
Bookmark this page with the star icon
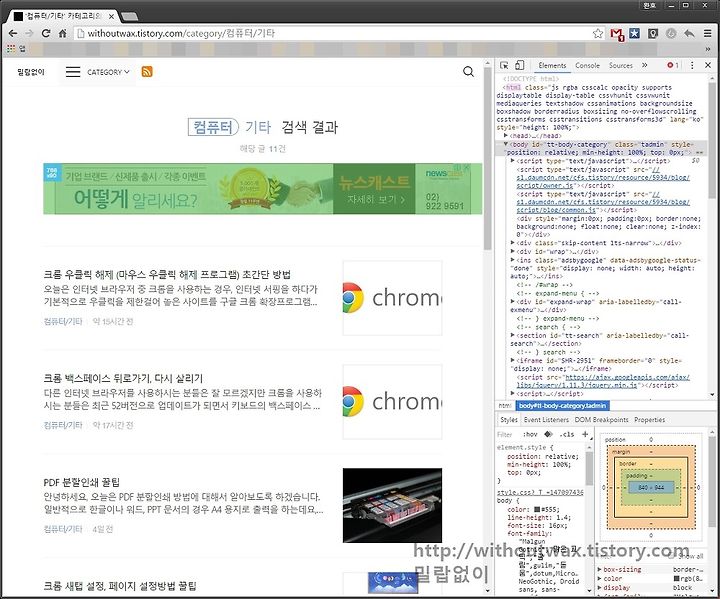[597, 33]
